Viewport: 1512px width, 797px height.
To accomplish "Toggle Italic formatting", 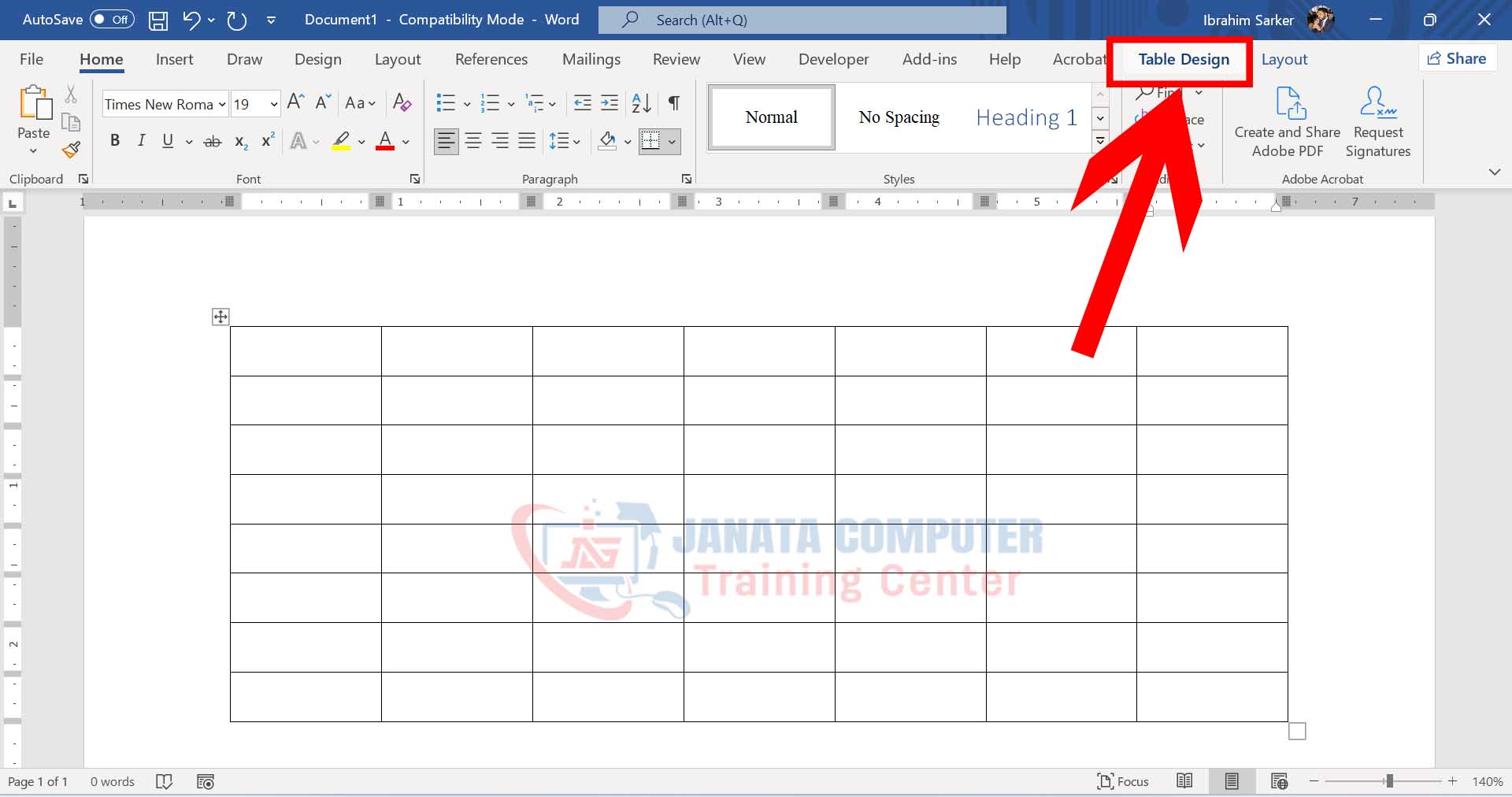I will pos(142,141).
